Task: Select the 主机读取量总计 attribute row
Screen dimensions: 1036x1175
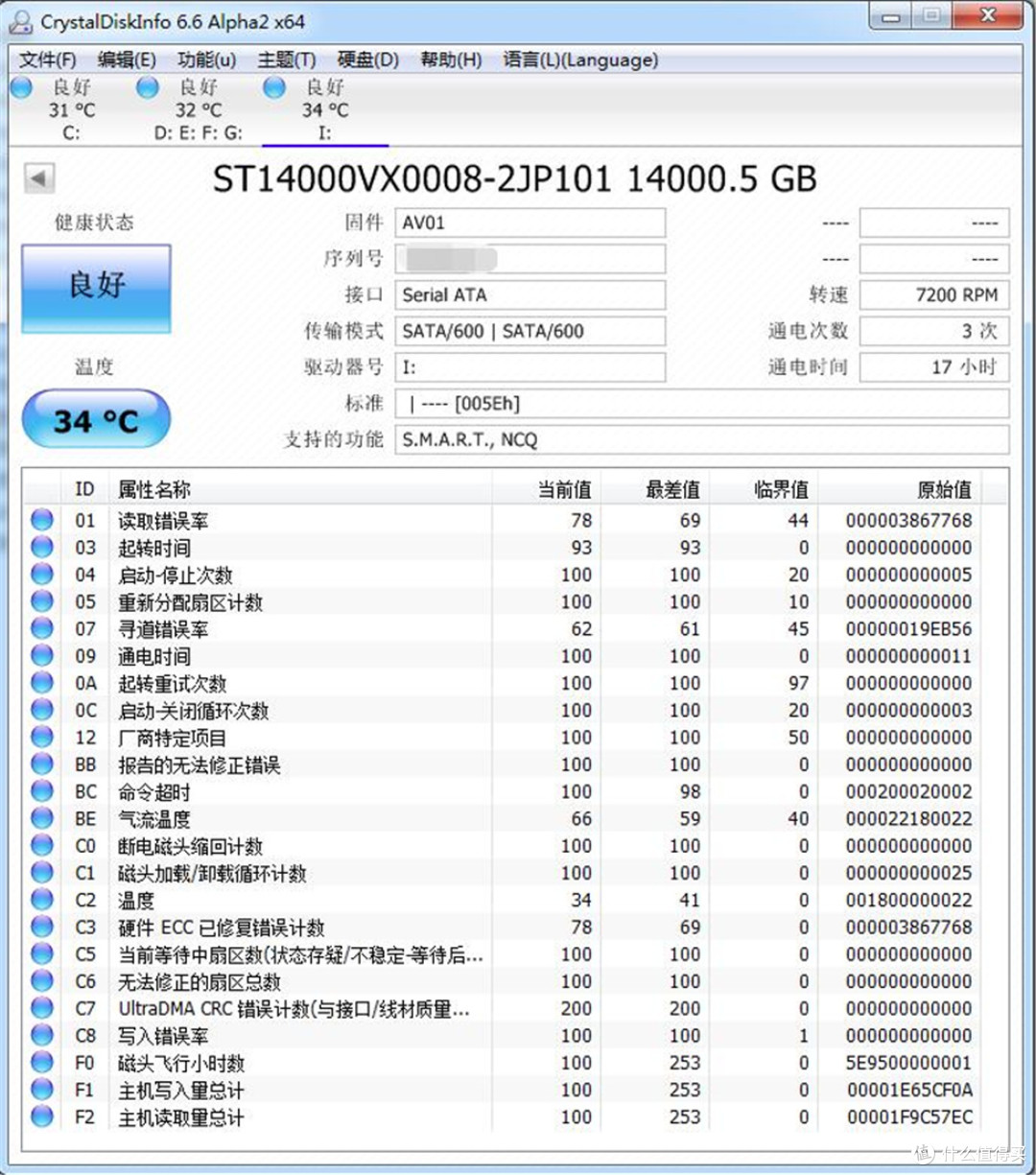Action: pos(504,1116)
